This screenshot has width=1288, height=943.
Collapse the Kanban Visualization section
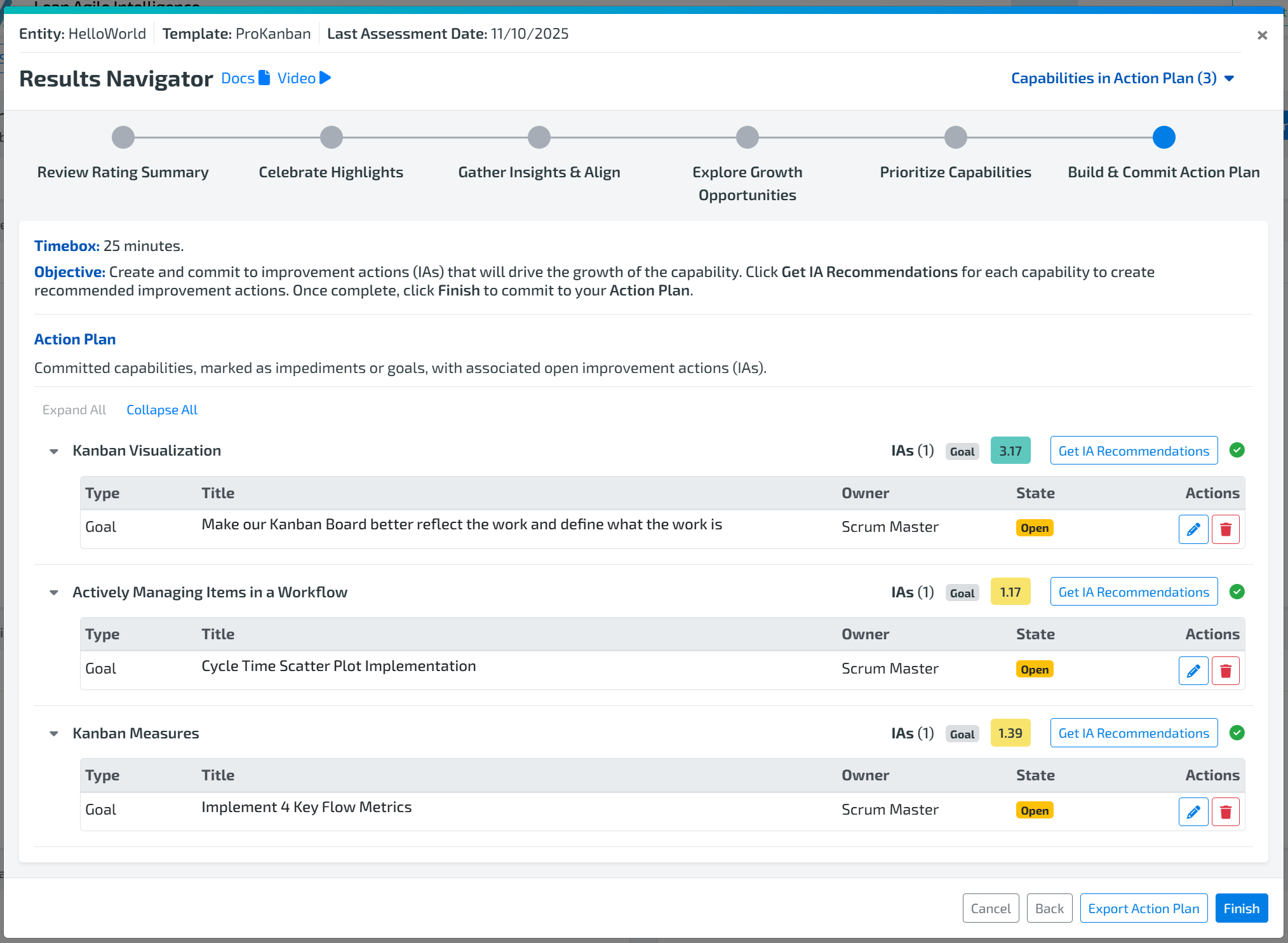(54, 451)
